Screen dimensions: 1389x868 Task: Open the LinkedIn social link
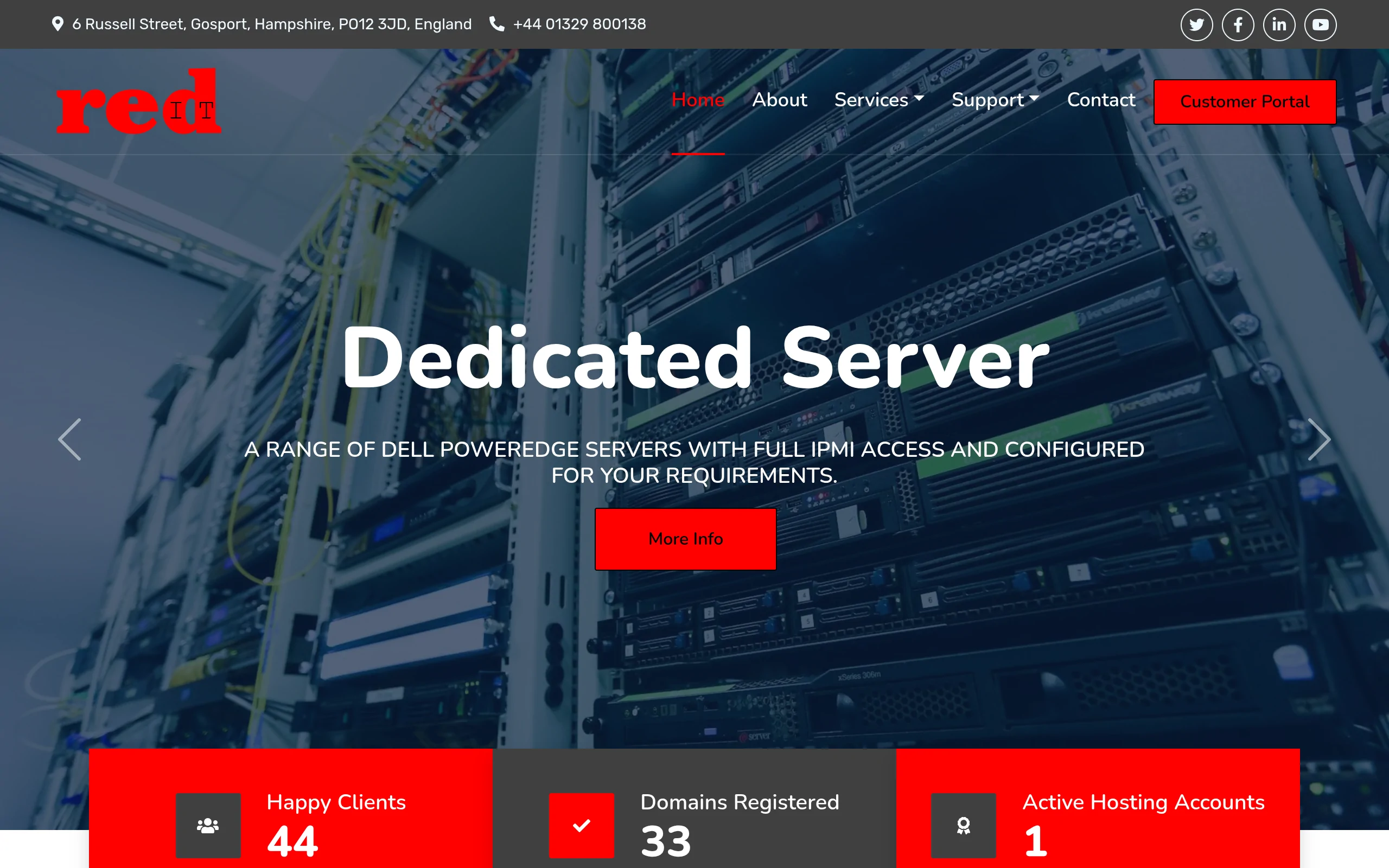(1279, 25)
